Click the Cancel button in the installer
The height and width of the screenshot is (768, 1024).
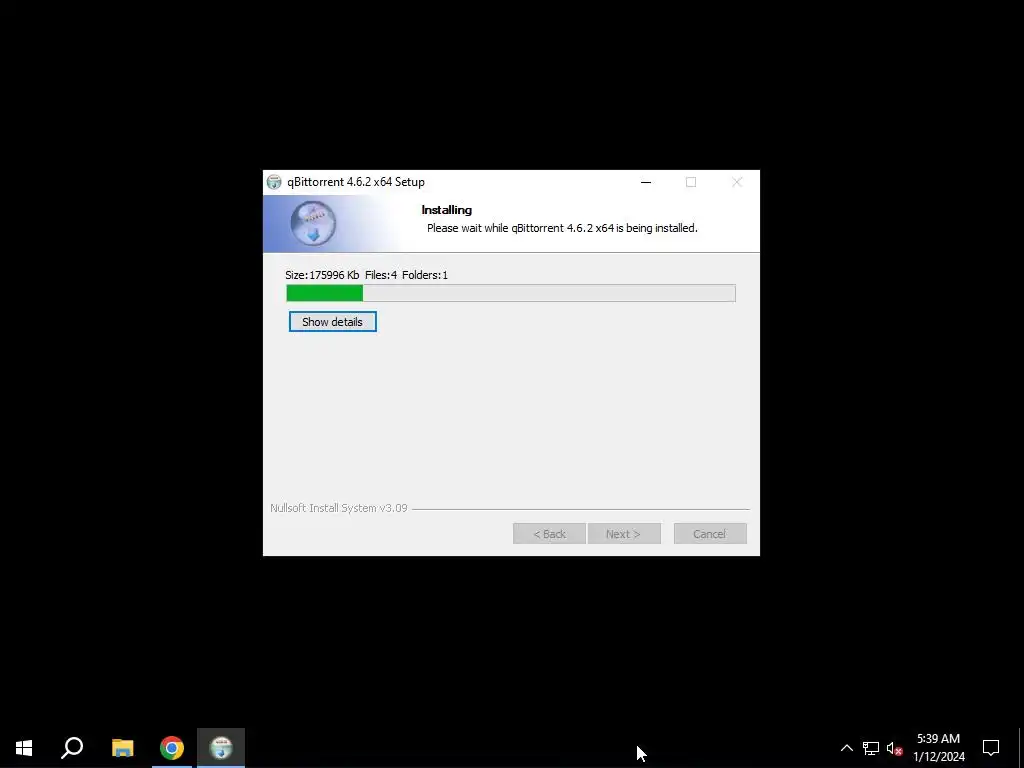710,534
